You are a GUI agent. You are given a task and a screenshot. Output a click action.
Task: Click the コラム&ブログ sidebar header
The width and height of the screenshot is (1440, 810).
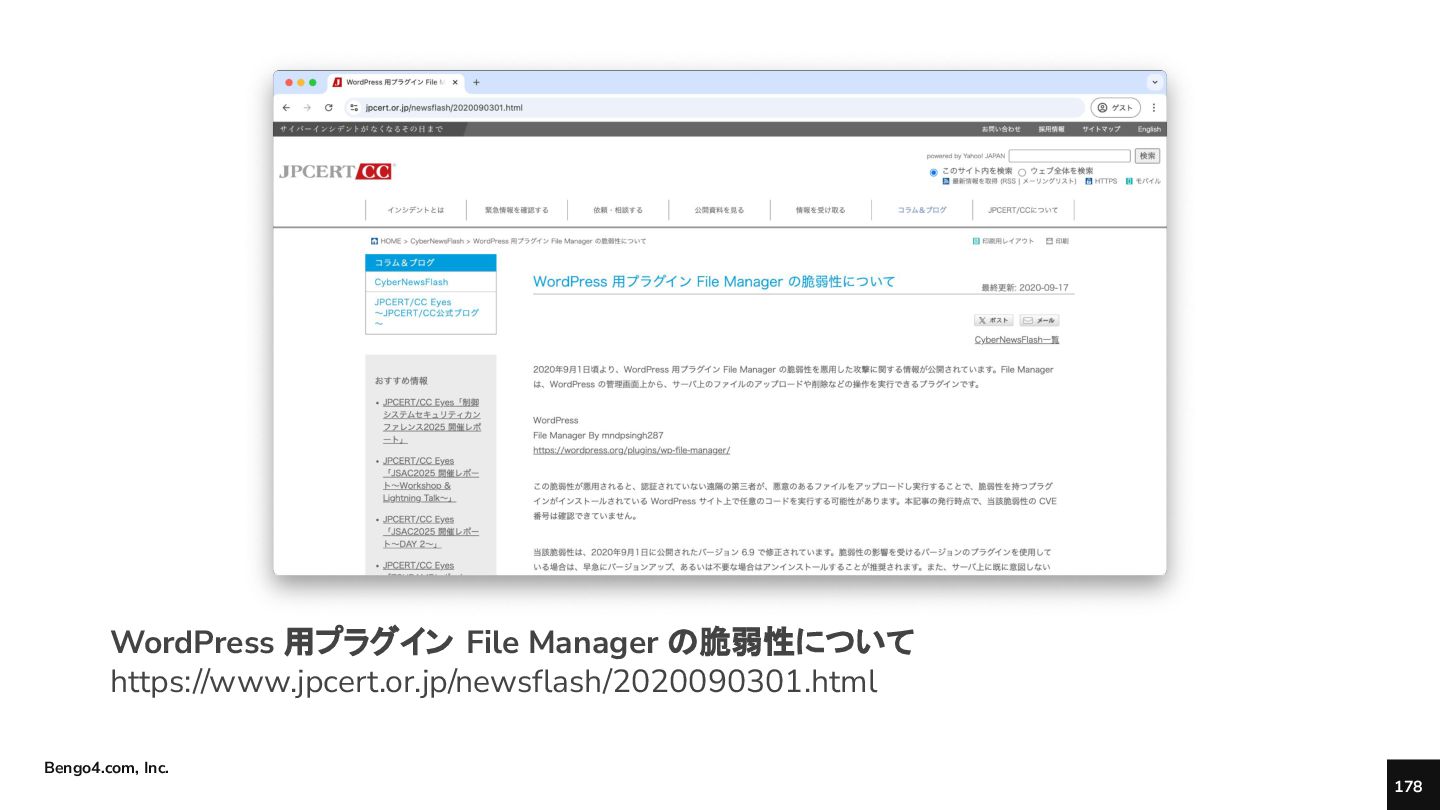pos(431,262)
